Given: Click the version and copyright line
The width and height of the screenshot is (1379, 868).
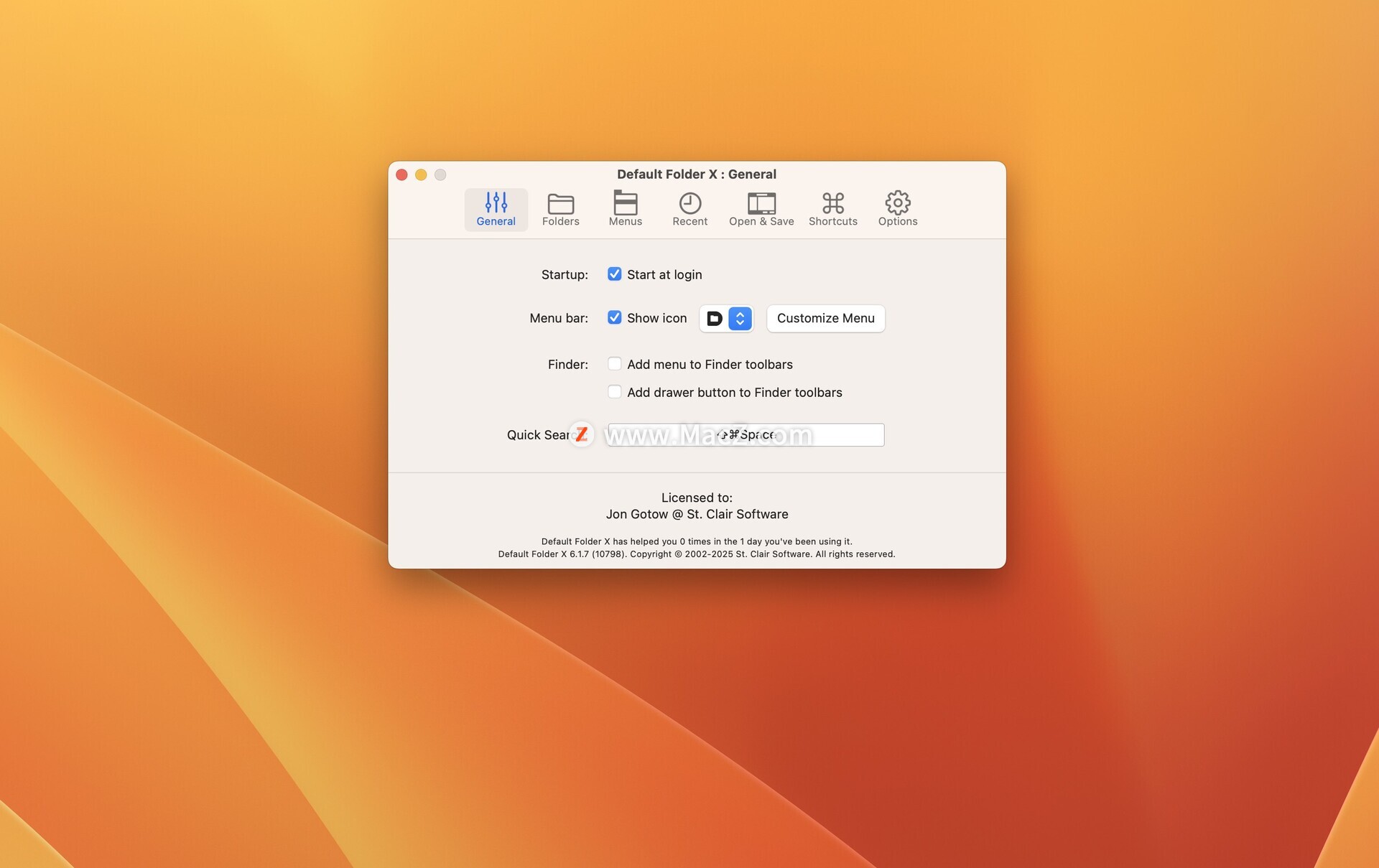Looking at the screenshot, I should [x=697, y=554].
